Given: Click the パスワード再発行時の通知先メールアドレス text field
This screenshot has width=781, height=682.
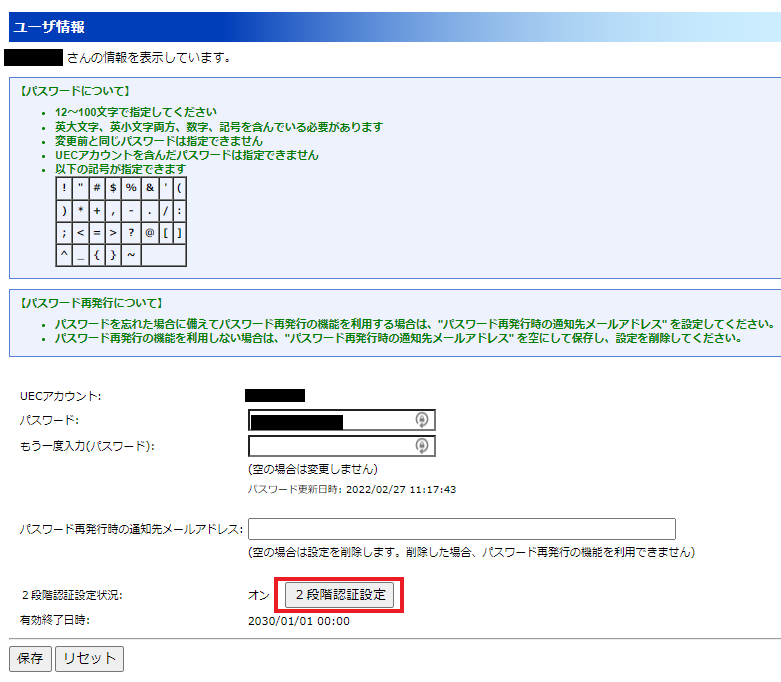Looking at the screenshot, I should click(x=461, y=529).
